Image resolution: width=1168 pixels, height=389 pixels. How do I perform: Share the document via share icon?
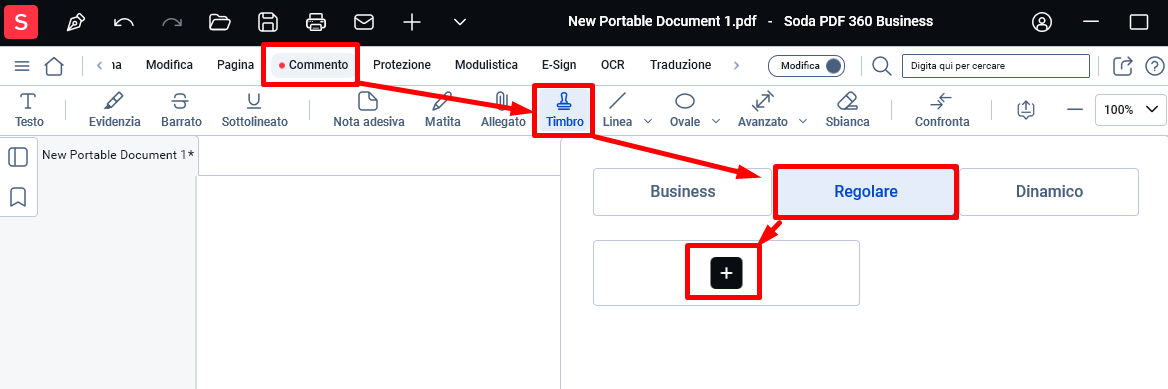[1123, 66]
